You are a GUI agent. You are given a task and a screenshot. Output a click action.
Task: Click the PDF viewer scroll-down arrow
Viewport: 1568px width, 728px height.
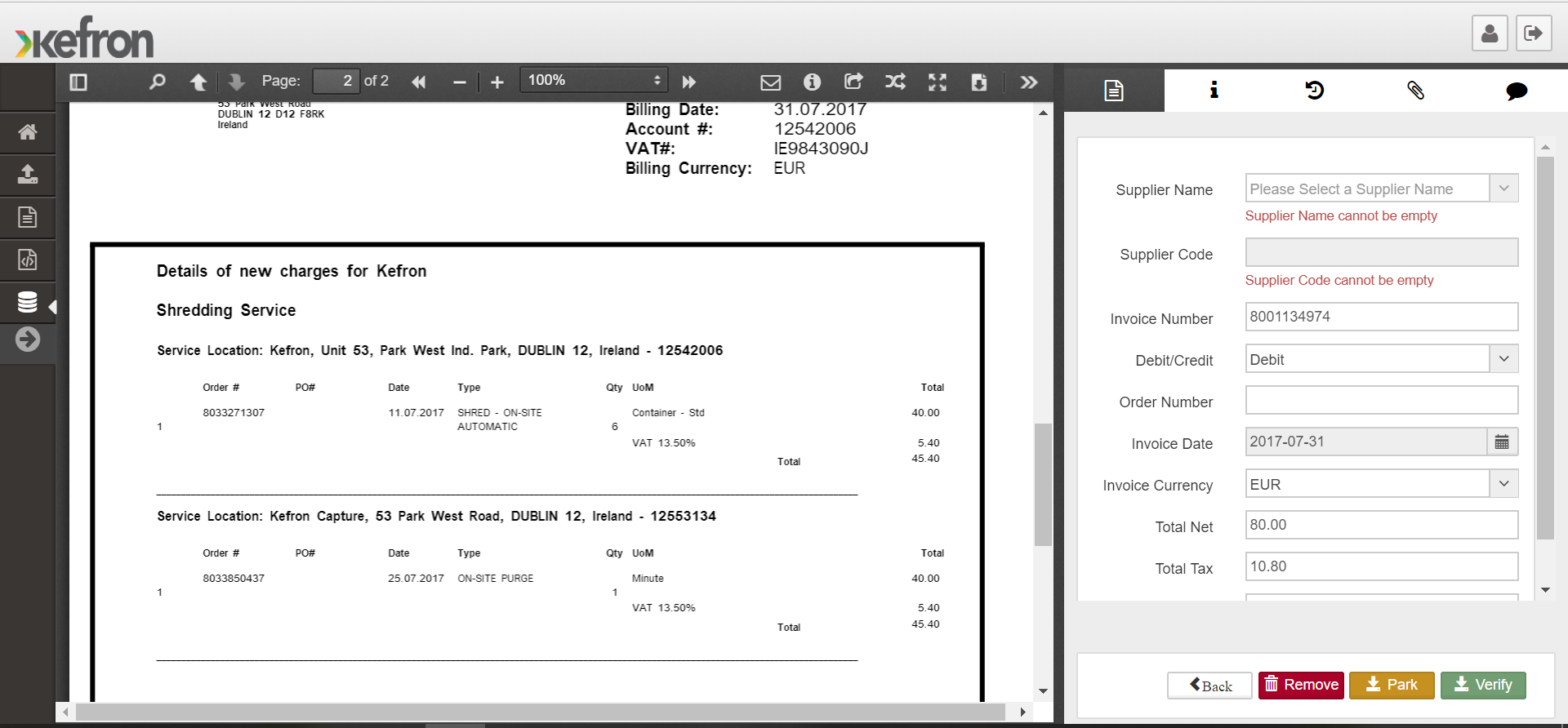[1043, 691]
